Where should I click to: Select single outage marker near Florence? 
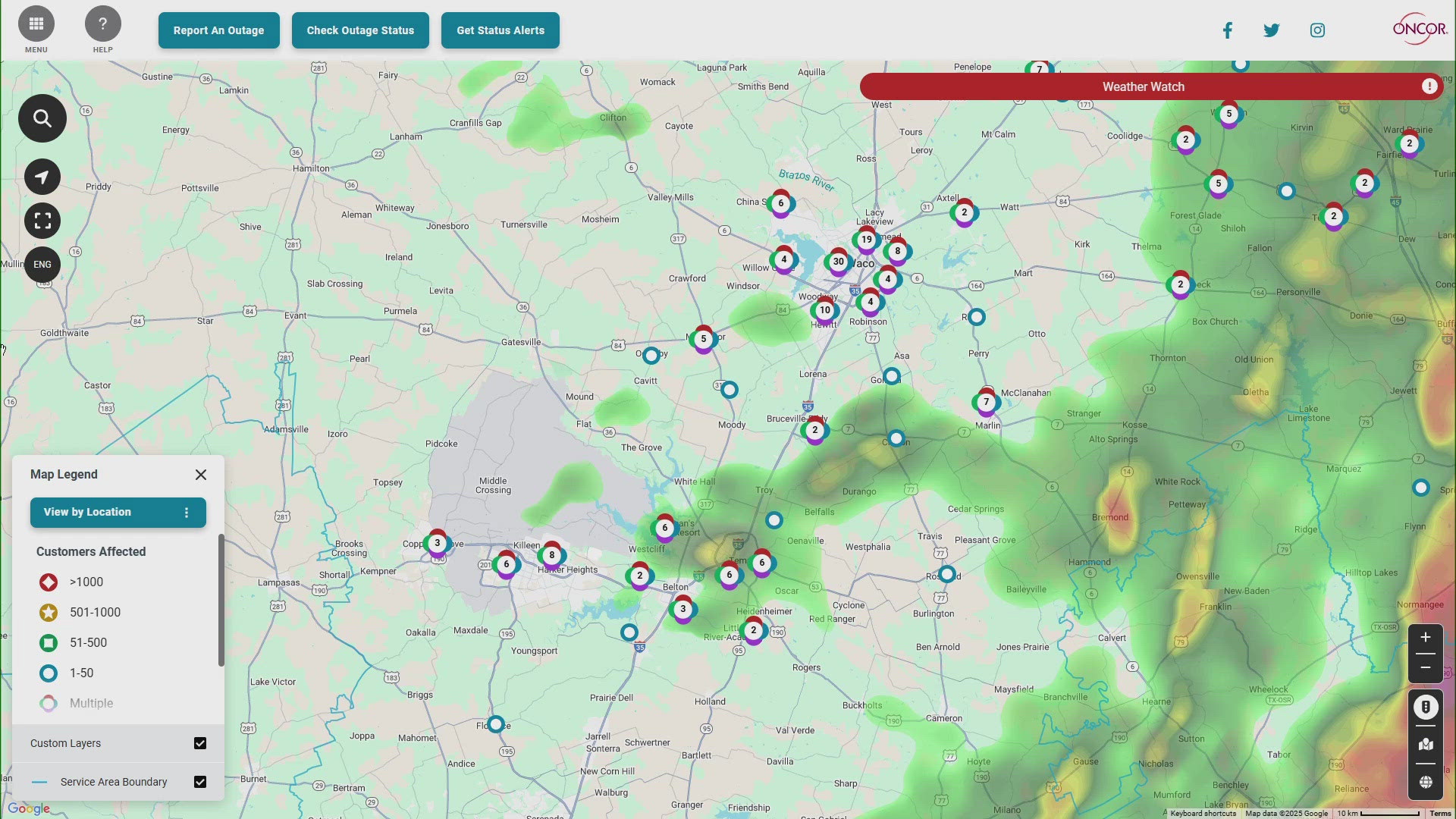(x=495, y=724)
